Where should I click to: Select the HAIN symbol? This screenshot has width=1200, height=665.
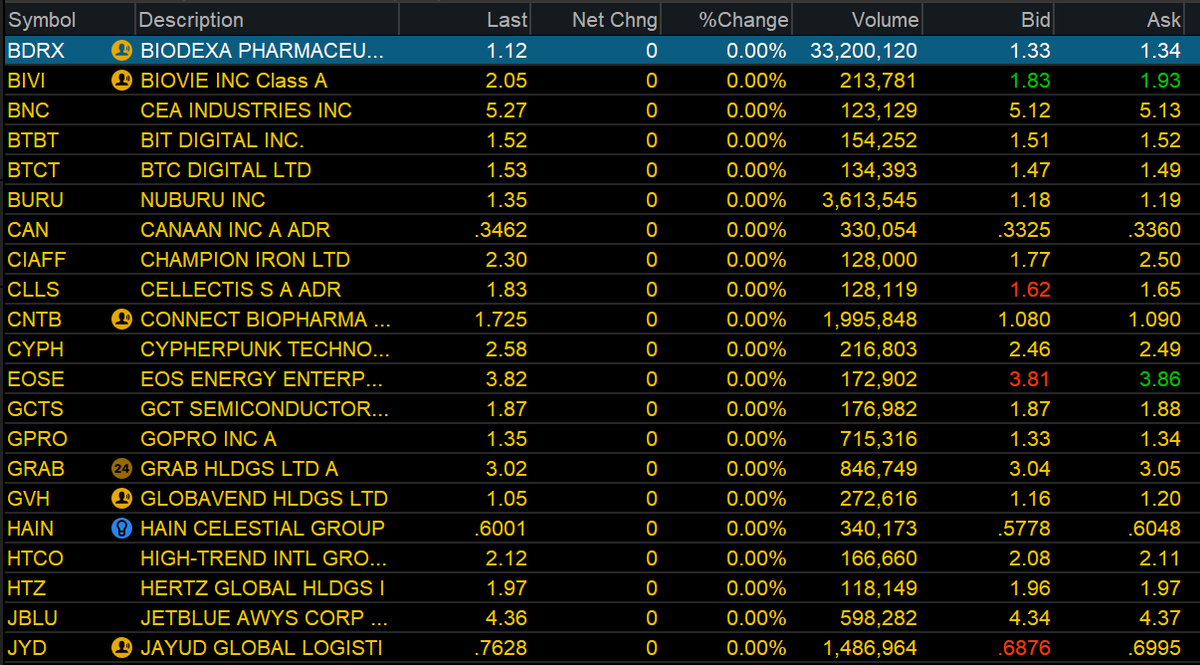pyautogui.click(x=31, y=528)
